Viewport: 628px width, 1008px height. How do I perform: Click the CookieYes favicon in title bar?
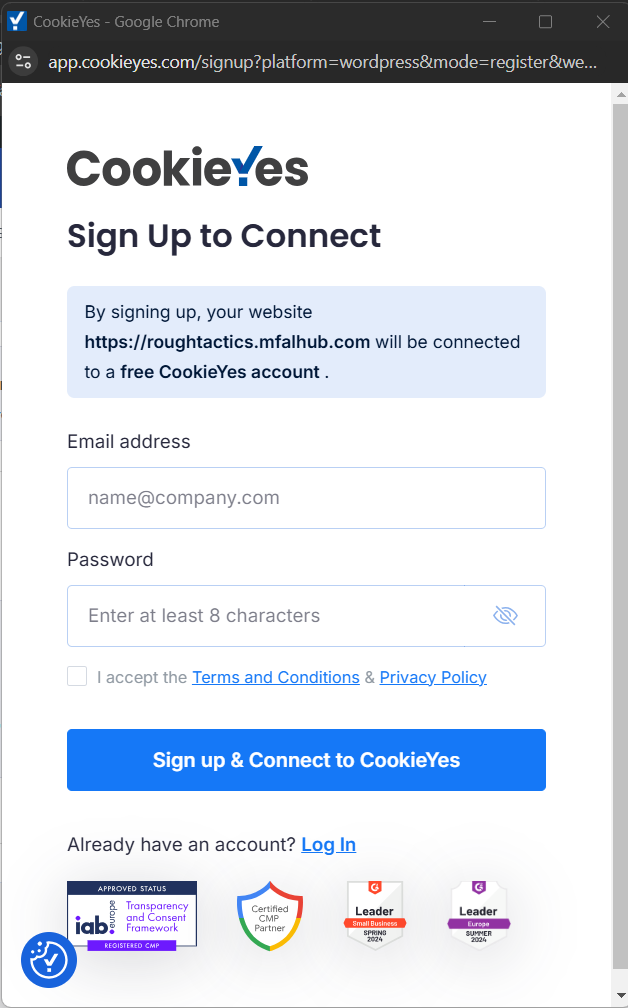pyautogui.click(x=17, y=21)
